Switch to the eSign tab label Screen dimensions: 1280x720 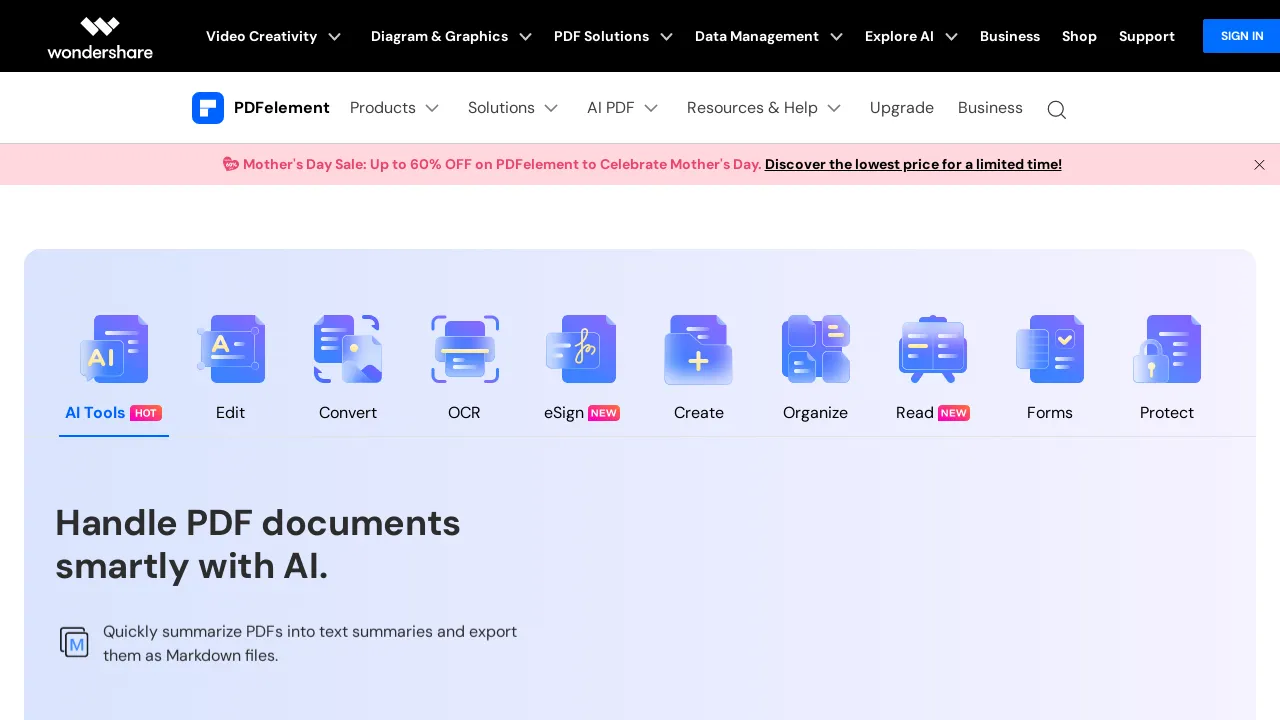564,413
